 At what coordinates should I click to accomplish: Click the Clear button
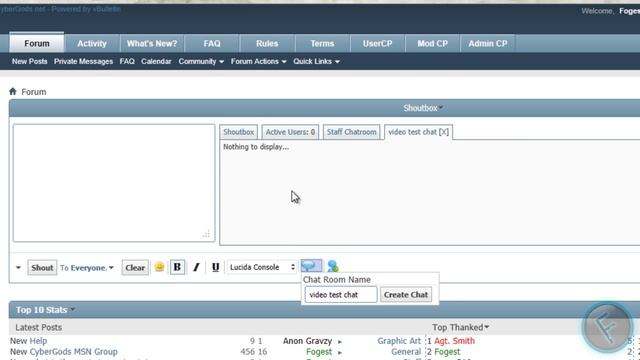pyautogui.click(x=135, y=268)
